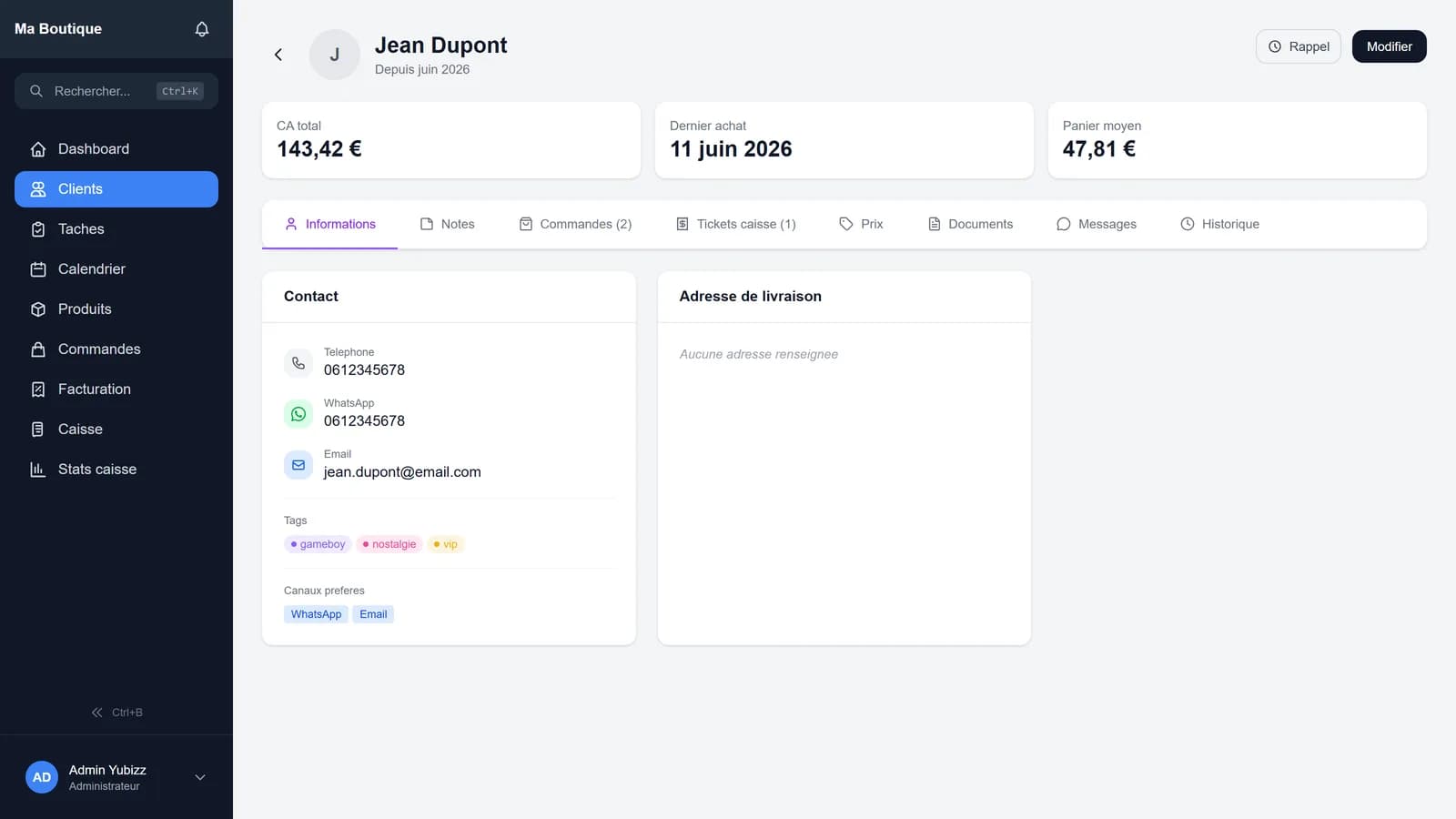Open the Commandes (2) tab

[x=575, y=224]
